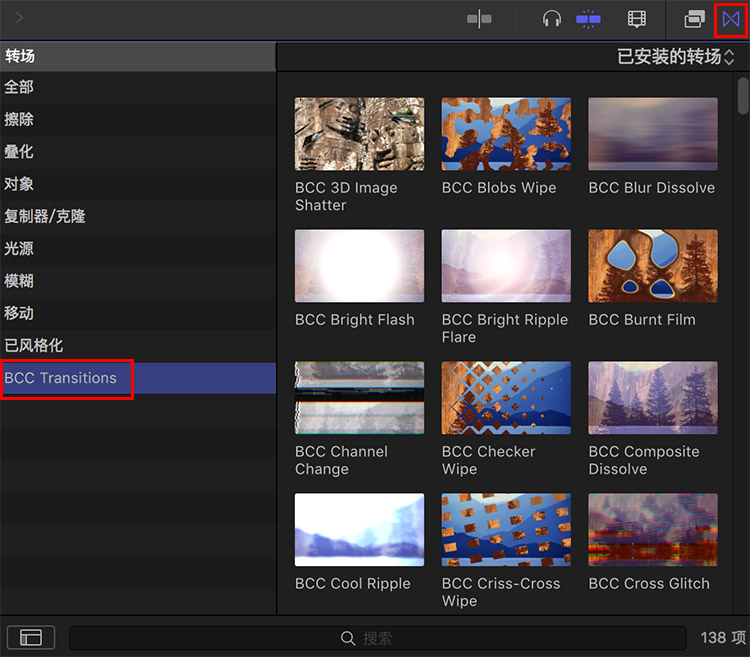The height and width of the screenshot is (657, 750).
Task: Select BCC Cross Glitch thumbnail
Action: [653, 530]
